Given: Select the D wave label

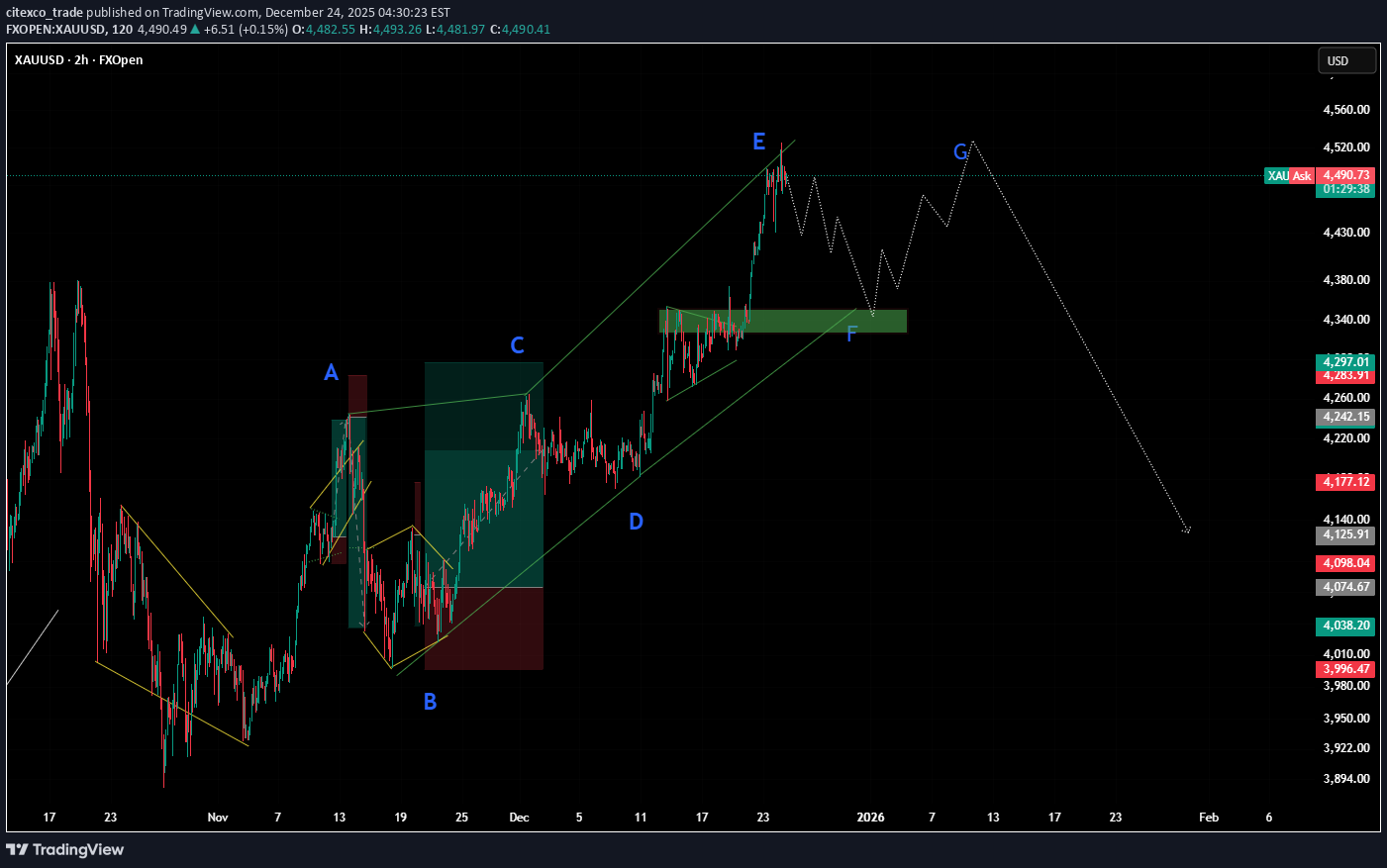Looking at the screenshot, I should pos(636,522).
